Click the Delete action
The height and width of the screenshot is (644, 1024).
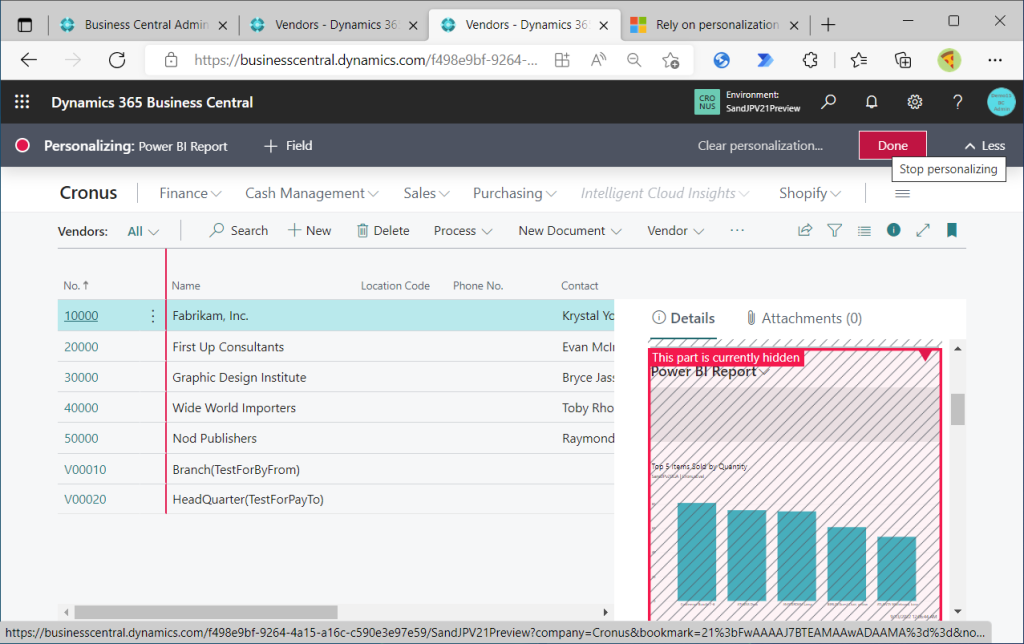tap(383, 231)
